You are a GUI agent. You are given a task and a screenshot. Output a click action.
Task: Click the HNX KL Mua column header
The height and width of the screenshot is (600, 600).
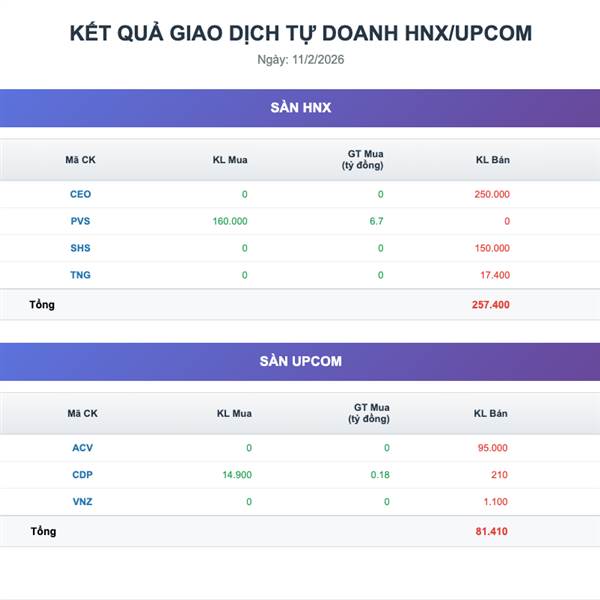pyautogui.click(x=230, y=160)
